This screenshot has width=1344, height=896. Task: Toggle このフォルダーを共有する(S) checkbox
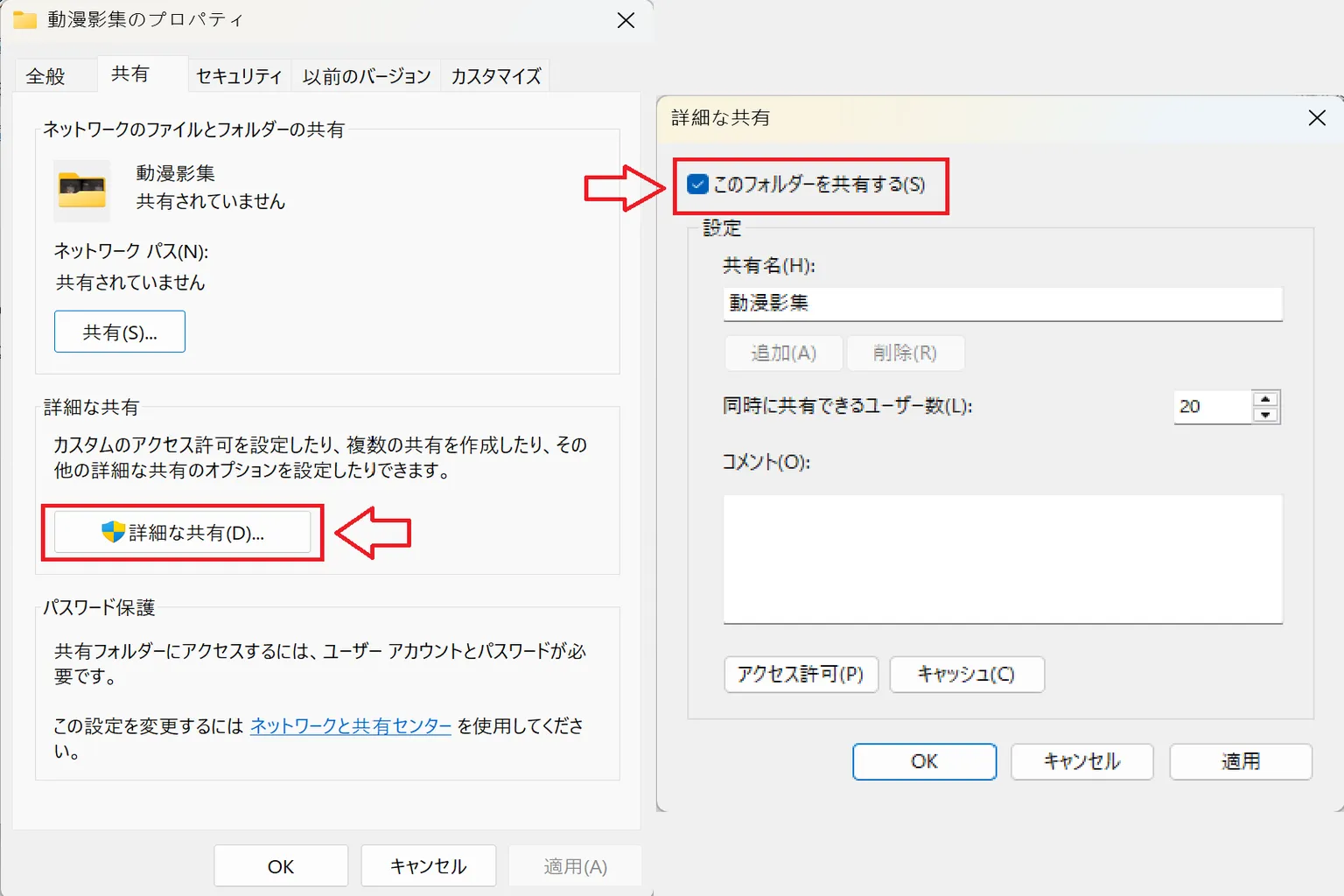pyautogui.click(x=697, y=185)
